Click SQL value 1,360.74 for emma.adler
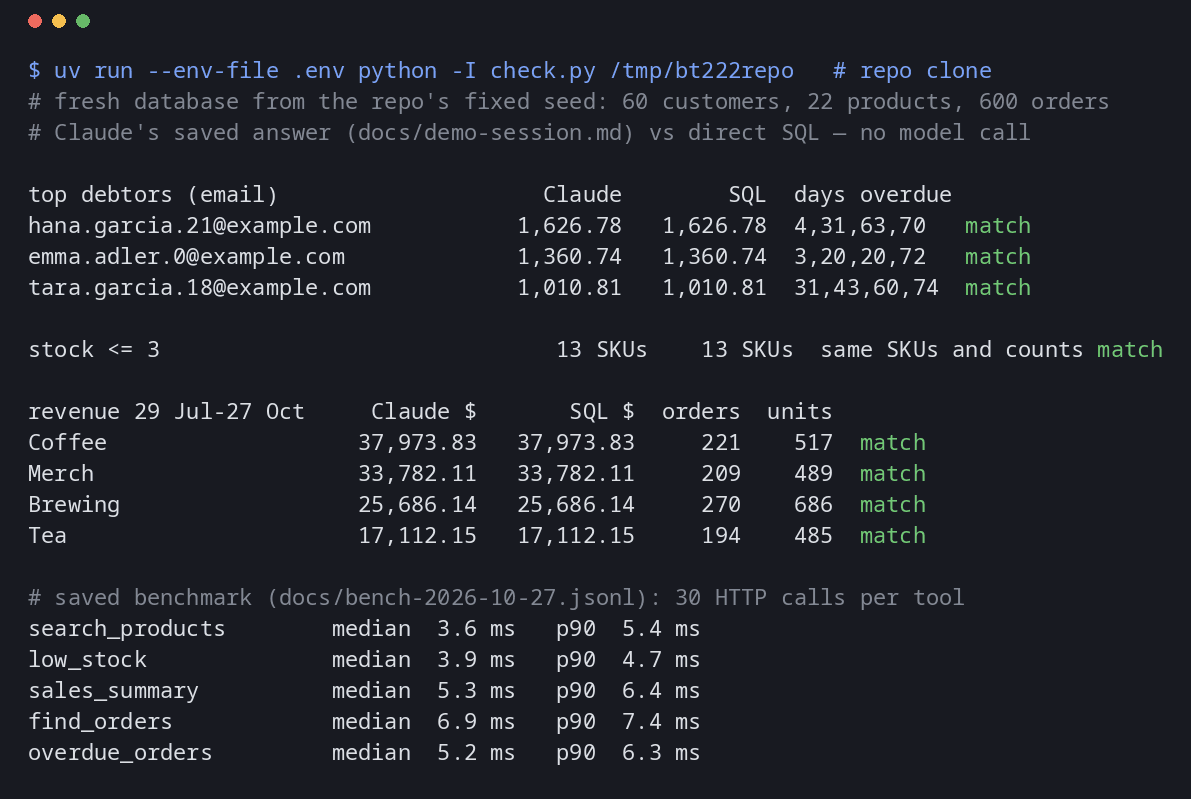The height and width of the screenshot is (799, 1191). (715, 257)
